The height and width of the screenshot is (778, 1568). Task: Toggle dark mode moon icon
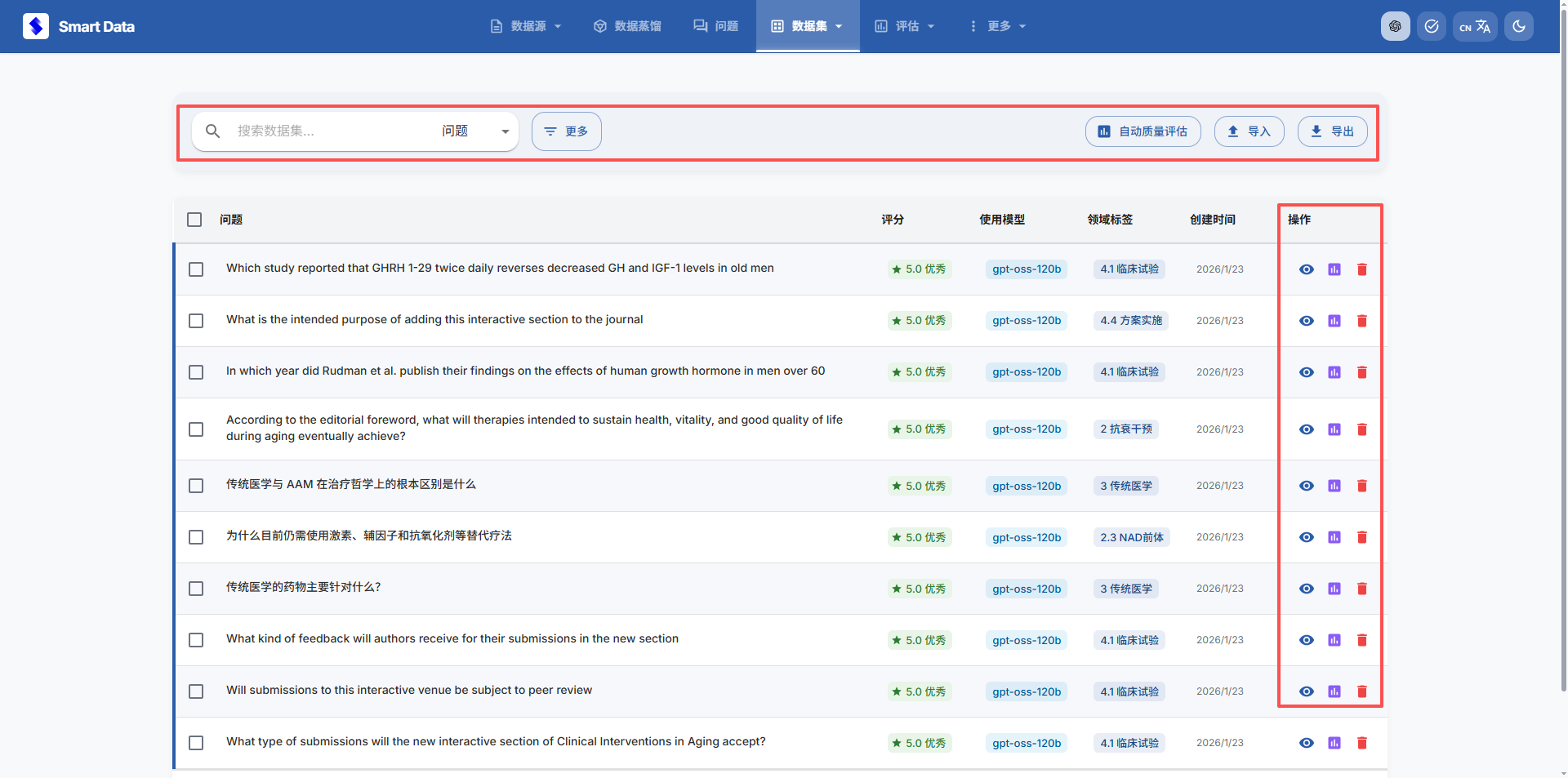pos(1518,26)
